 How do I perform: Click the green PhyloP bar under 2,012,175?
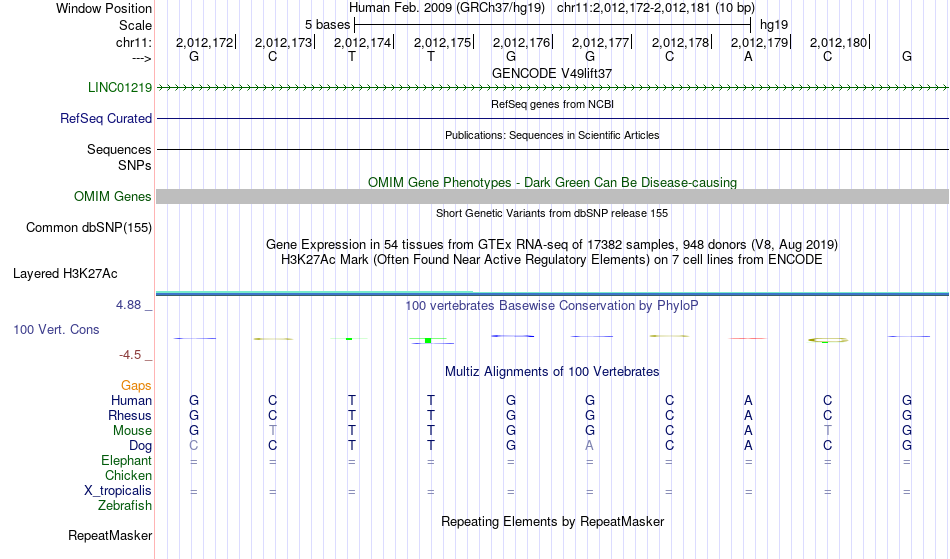pyautogui.click(x=428, y=340)
